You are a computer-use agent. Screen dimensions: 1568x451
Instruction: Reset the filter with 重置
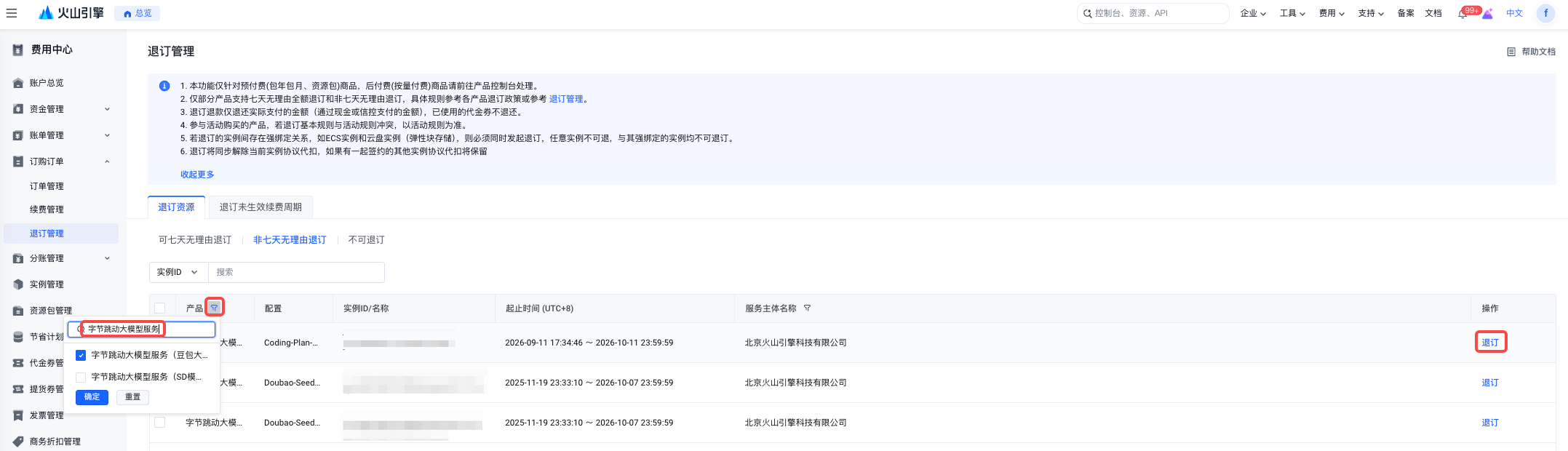[132, 397]
